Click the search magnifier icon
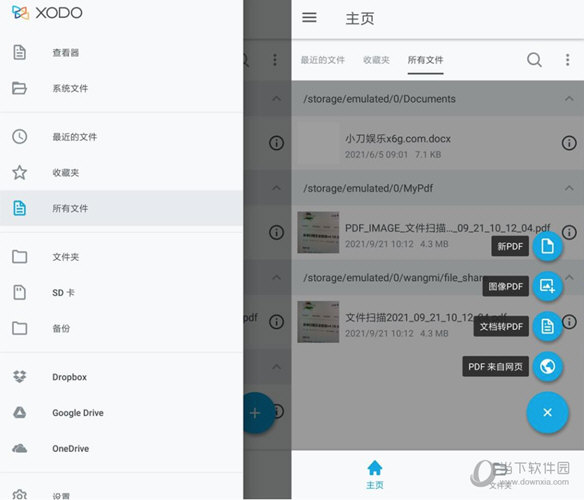Image resolution: width=584 pixels, height=500 pixels. point(534,60)
